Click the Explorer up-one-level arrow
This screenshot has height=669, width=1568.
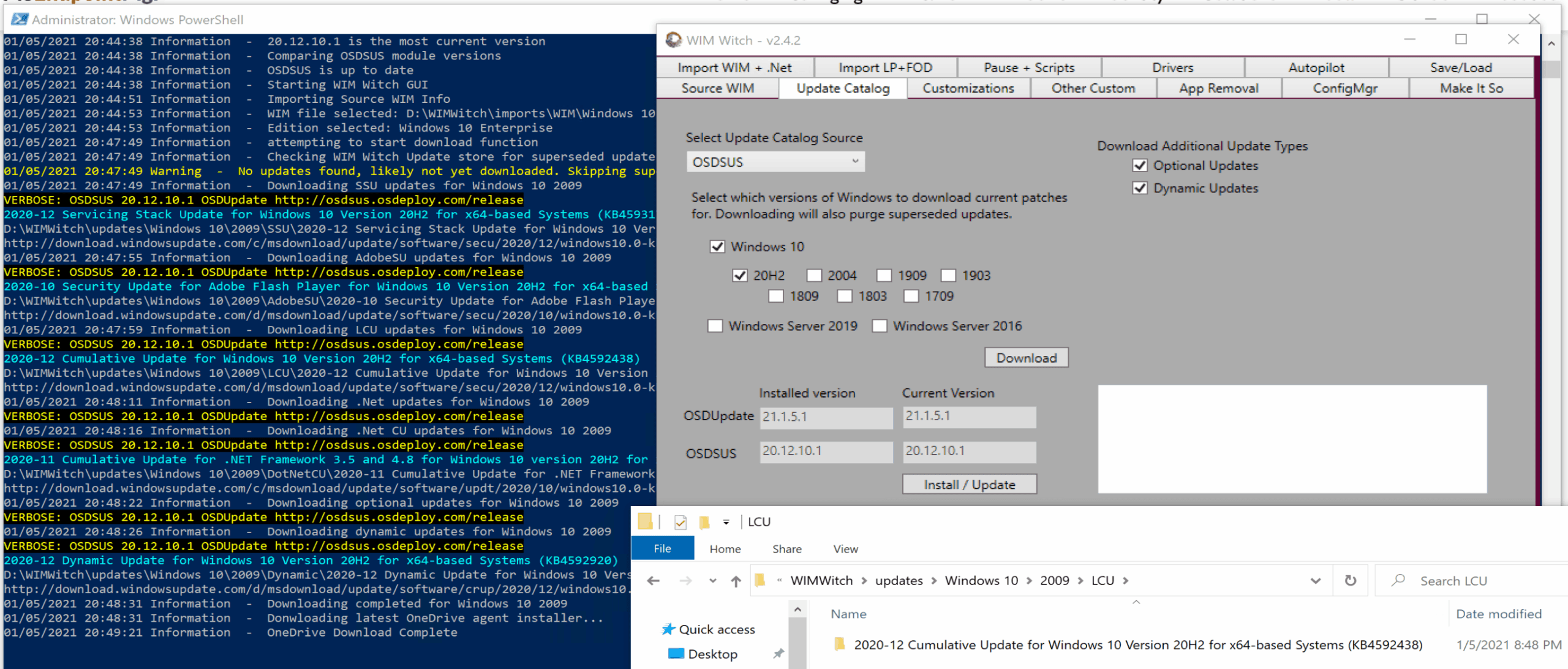(736, 580)
